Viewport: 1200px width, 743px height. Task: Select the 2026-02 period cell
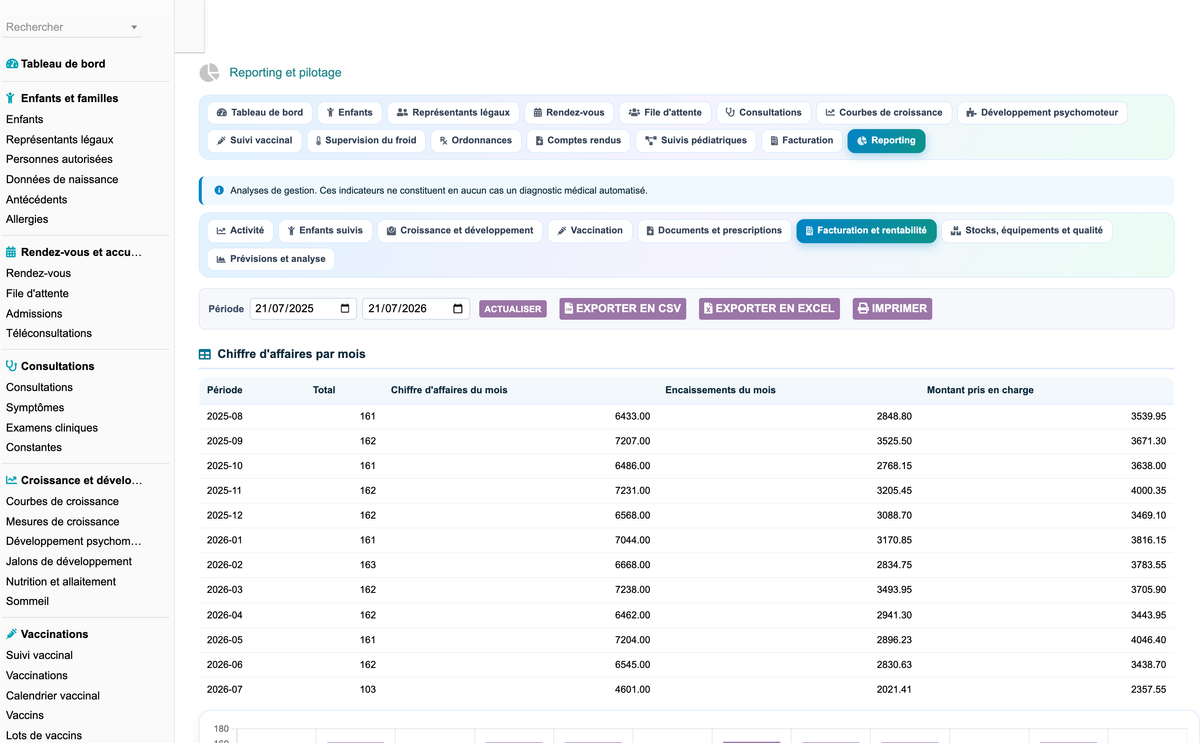(225, 565)
